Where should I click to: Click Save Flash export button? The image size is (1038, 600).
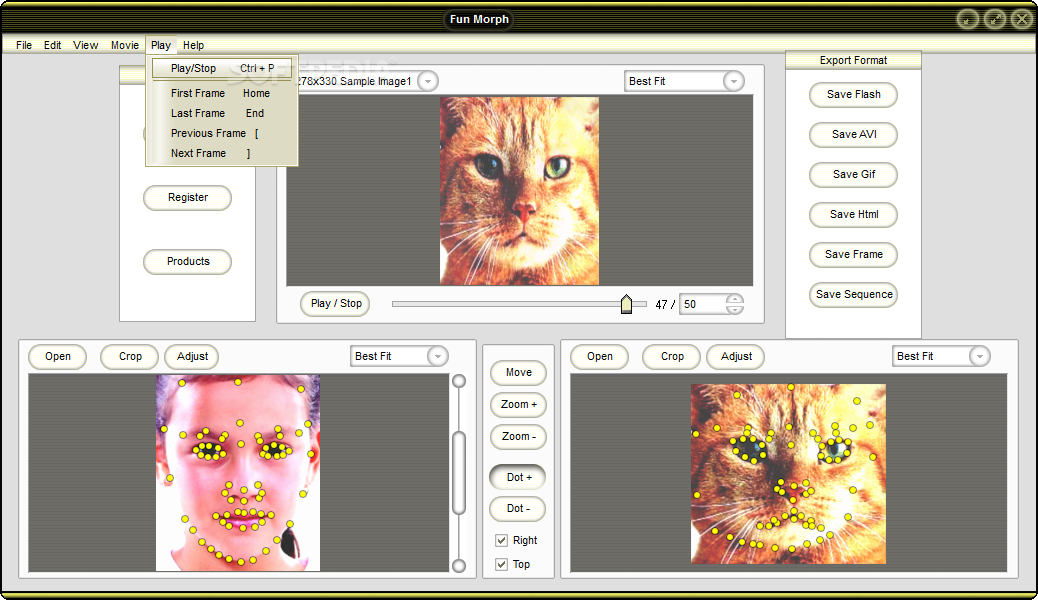click(x=853, y=95)
